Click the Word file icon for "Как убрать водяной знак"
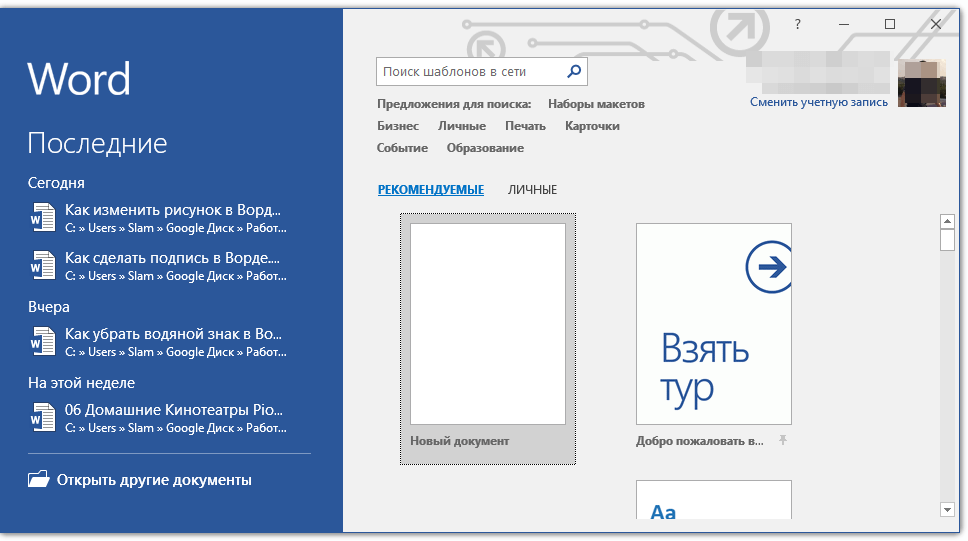Screen dimensions: 968x541 click(42, 342)
